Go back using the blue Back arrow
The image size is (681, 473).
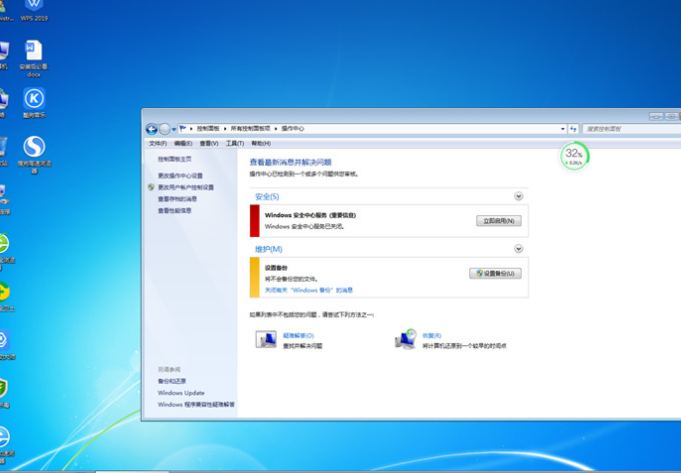[152, 129]
